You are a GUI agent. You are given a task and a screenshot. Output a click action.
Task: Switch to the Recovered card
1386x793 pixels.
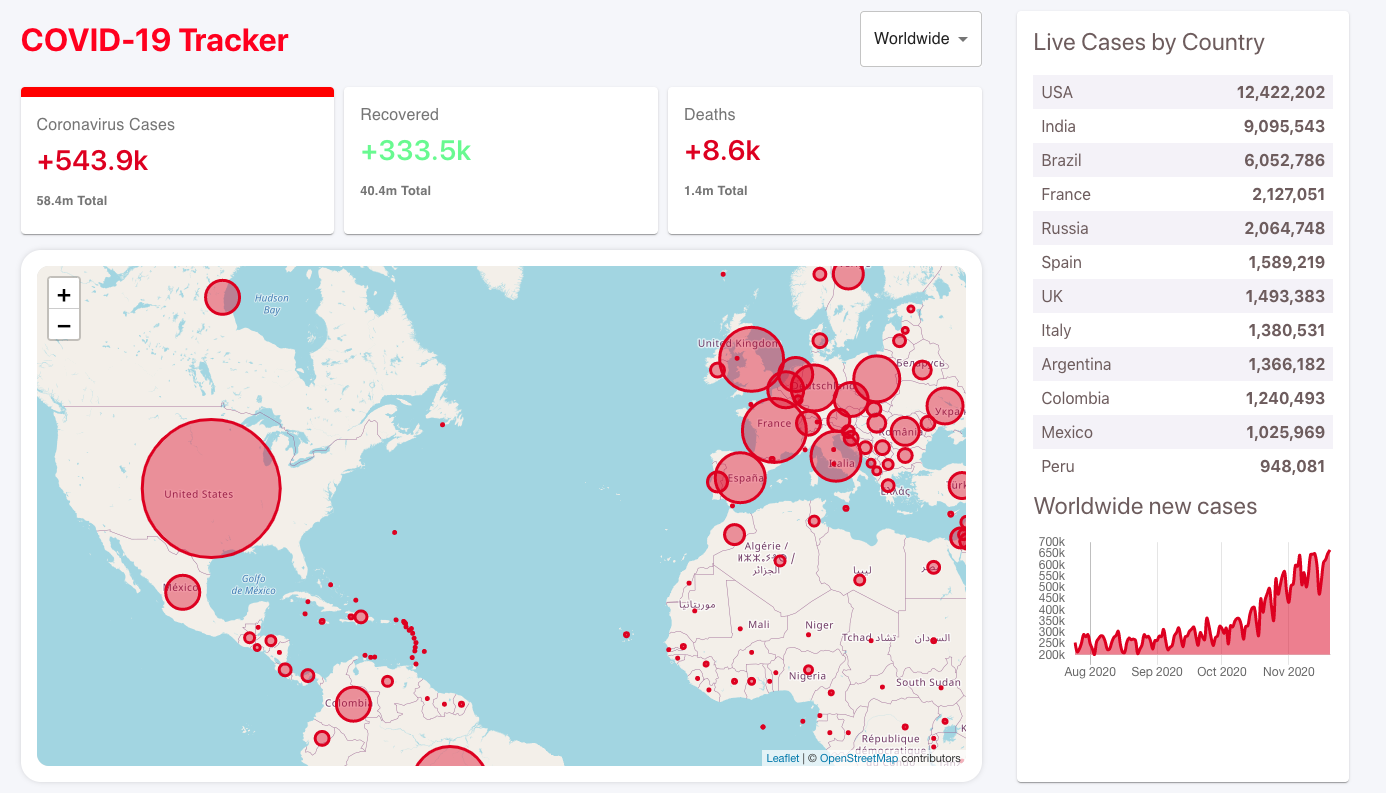(501, 161)
